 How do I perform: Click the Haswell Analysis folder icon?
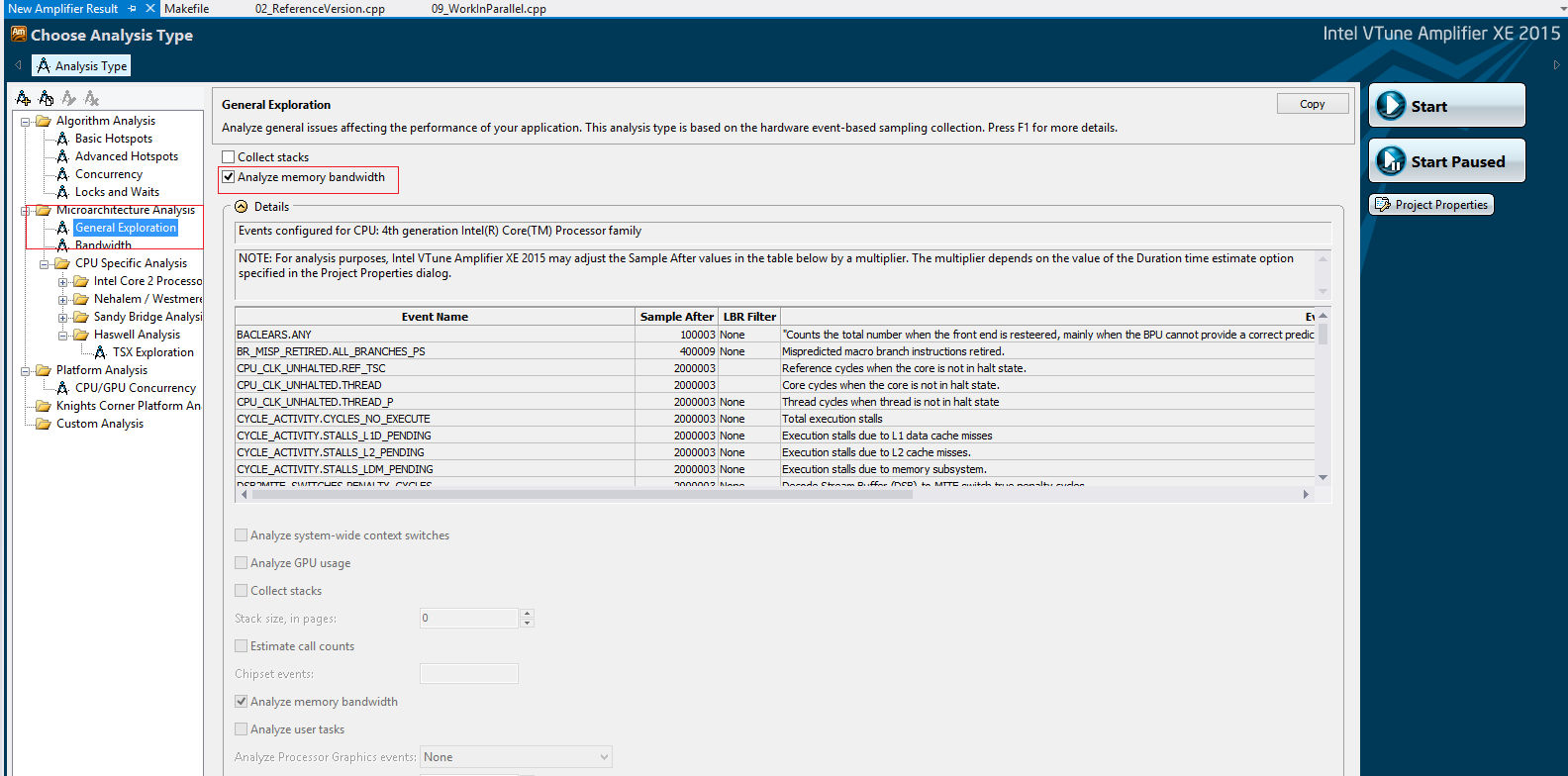(x=81, y=335)
